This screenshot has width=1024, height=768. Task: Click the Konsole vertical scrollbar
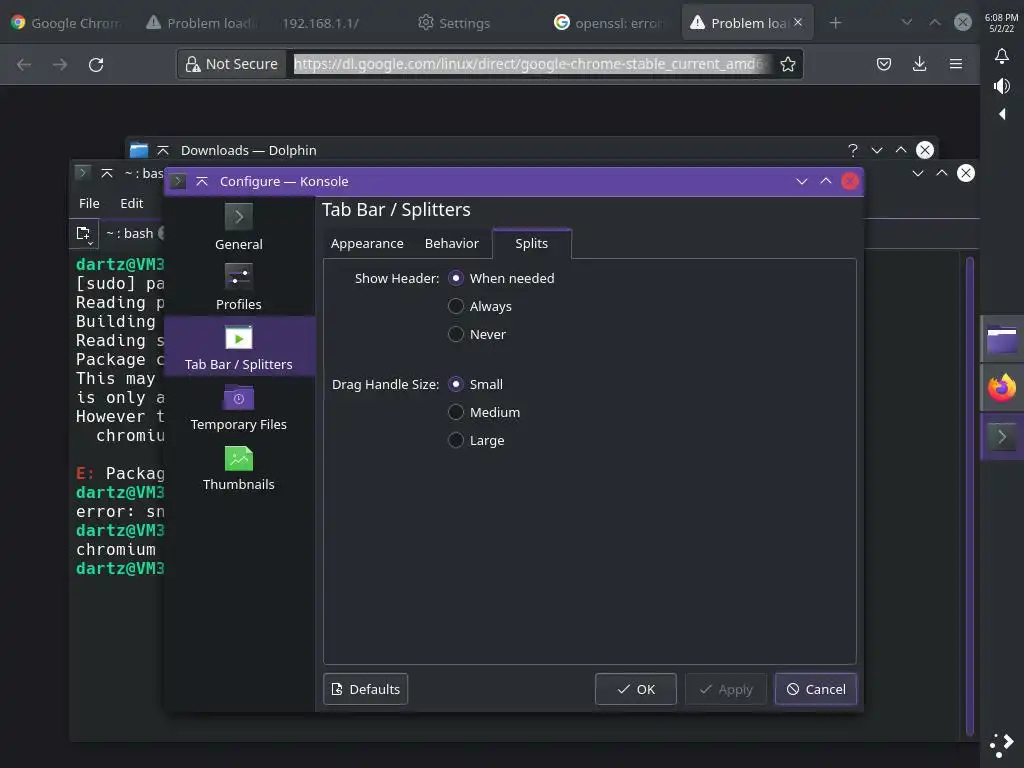point(970,495)
